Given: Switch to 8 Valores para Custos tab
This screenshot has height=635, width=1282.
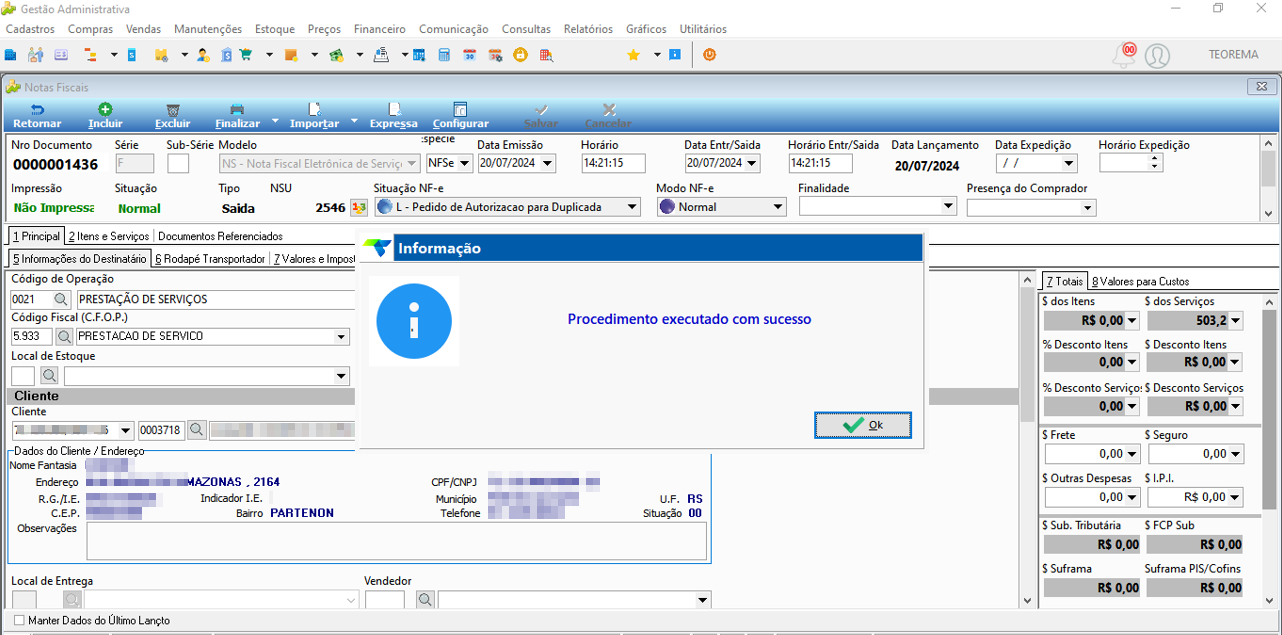Looking at the screenshot, I should pos(1140,281).
